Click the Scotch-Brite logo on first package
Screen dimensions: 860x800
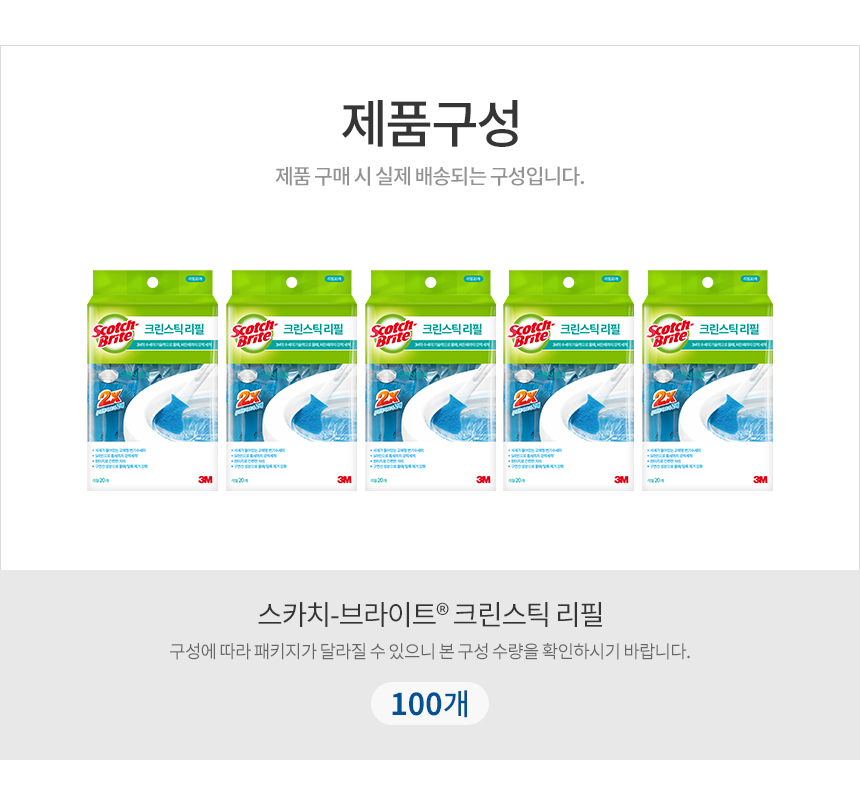click(115, 332)
